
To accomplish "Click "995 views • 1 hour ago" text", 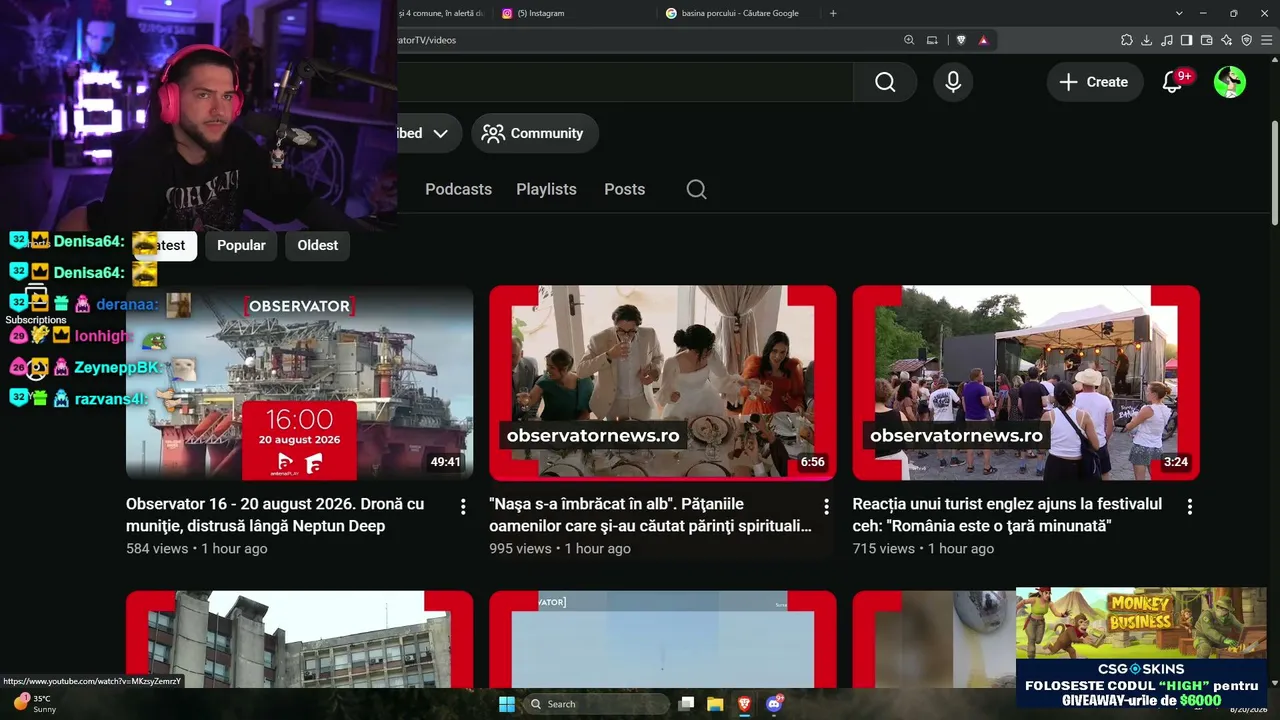I will [560, 549].
